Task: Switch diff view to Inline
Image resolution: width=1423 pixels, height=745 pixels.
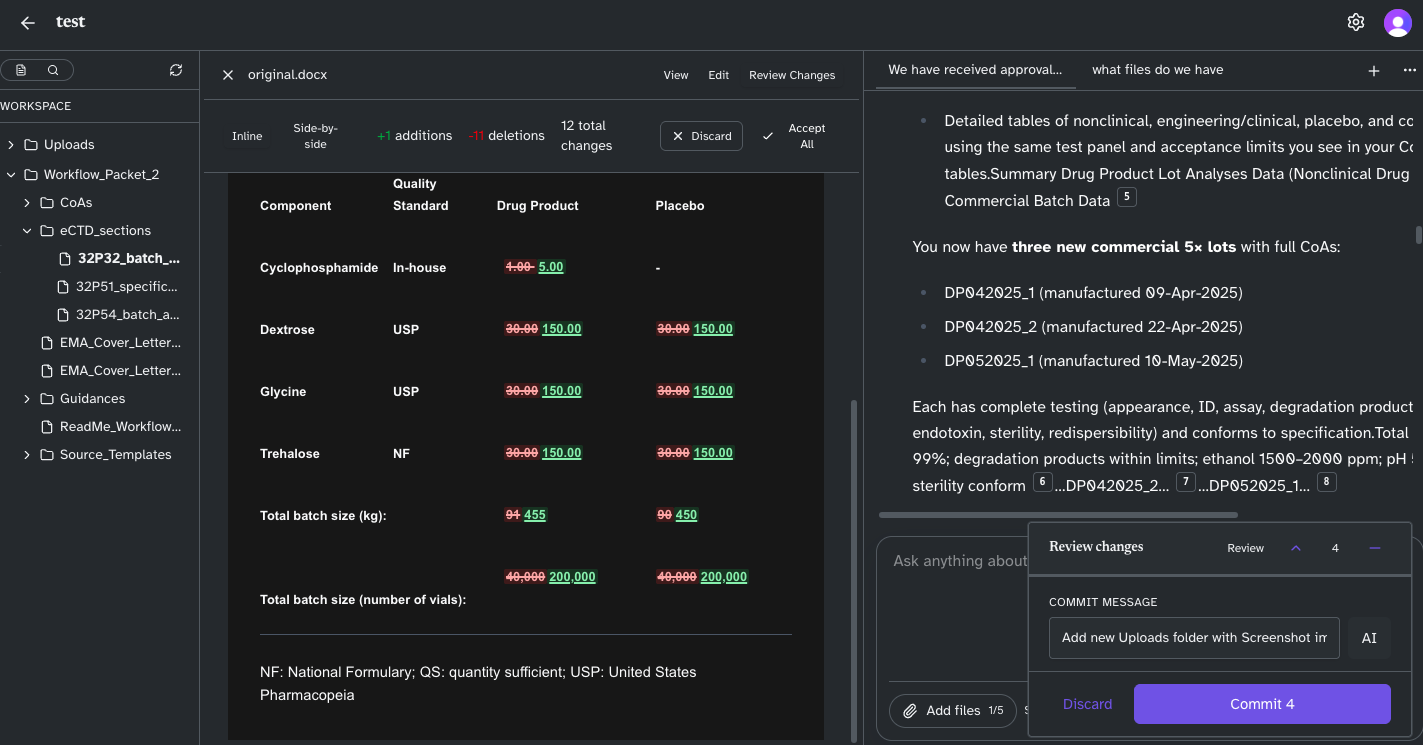Action: (x=247, y=135)
